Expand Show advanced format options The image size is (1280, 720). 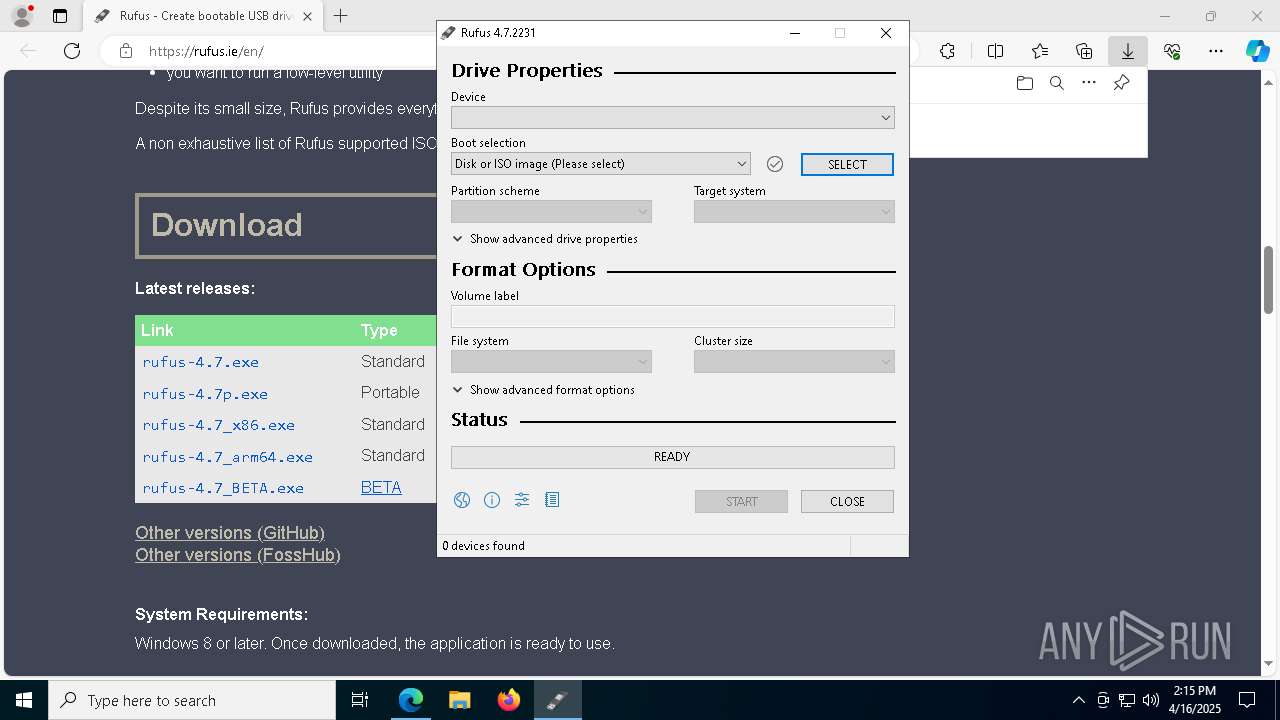(x=543, y=390)
